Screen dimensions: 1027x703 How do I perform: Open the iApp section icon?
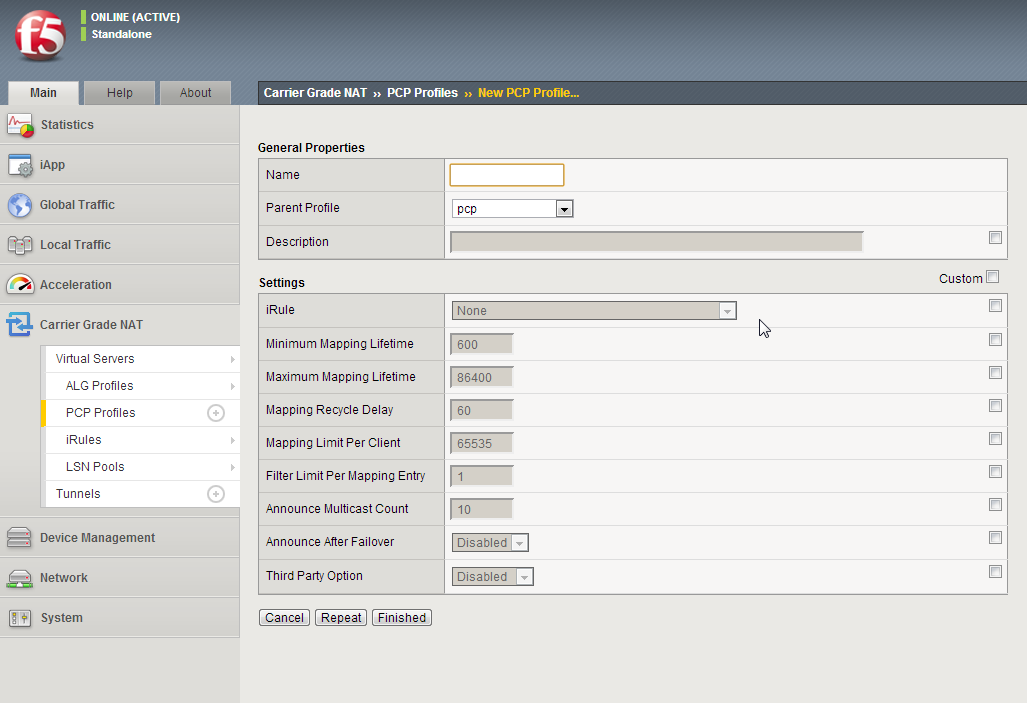coord(20,165)
